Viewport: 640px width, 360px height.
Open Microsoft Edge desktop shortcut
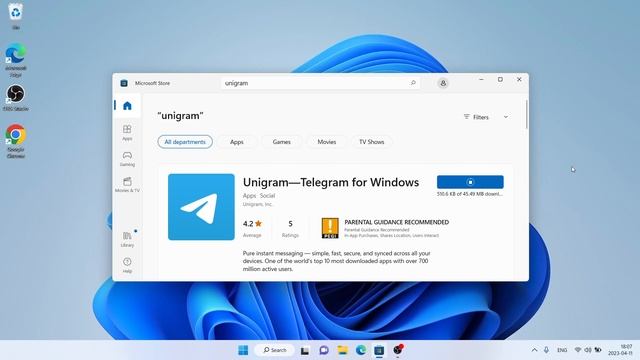click(x=16, y=60)
